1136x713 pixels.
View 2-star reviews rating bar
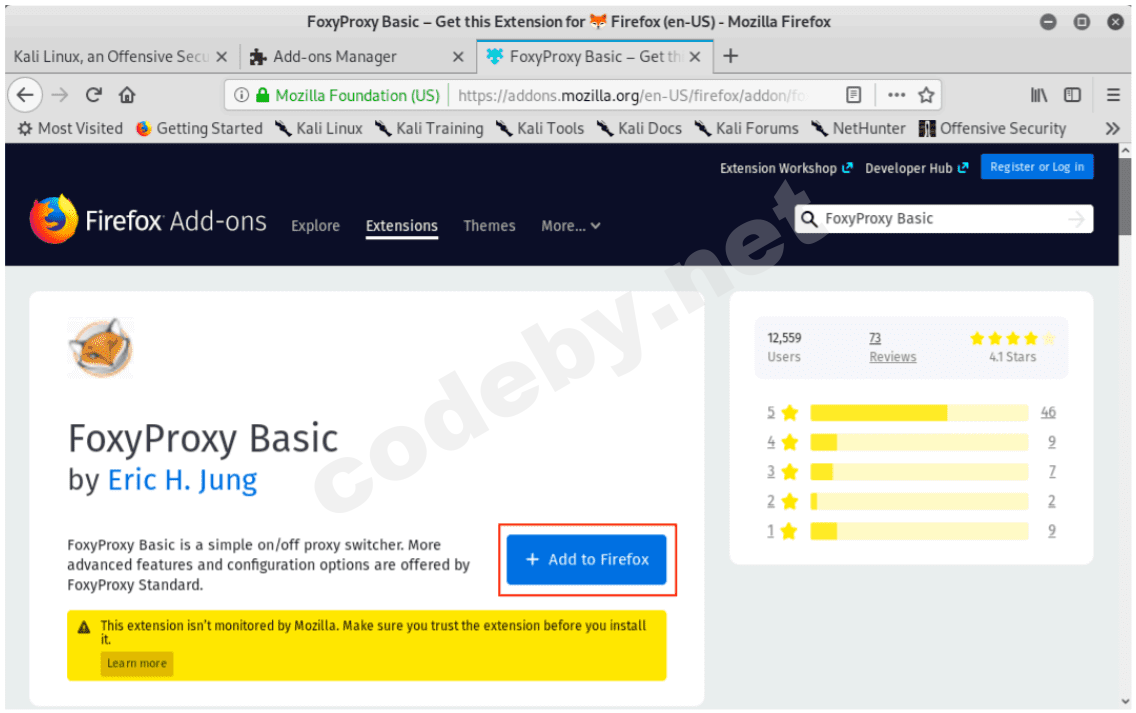point(919,501)
